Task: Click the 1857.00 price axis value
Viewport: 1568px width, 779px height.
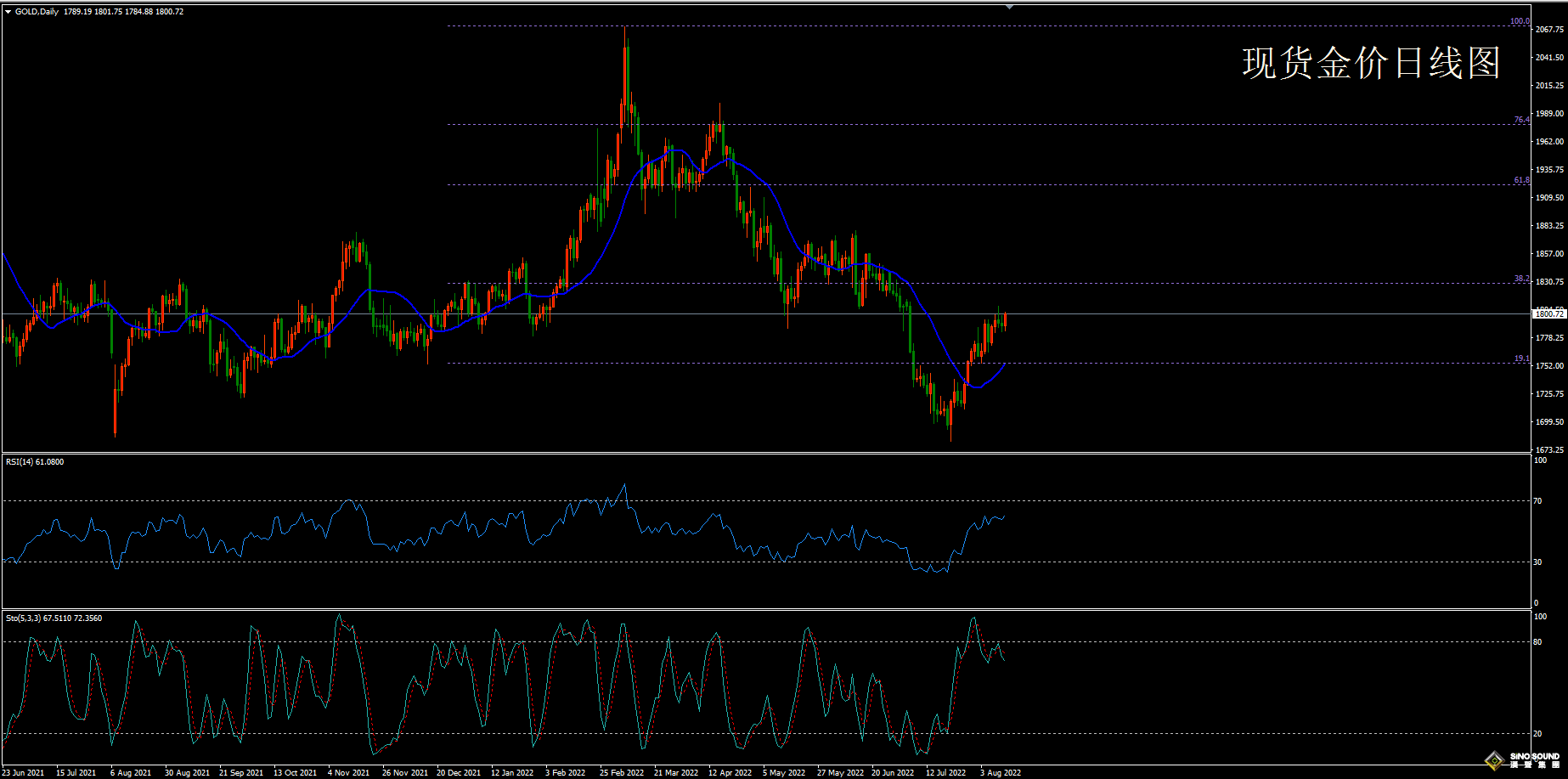Action: (1550, 254)
